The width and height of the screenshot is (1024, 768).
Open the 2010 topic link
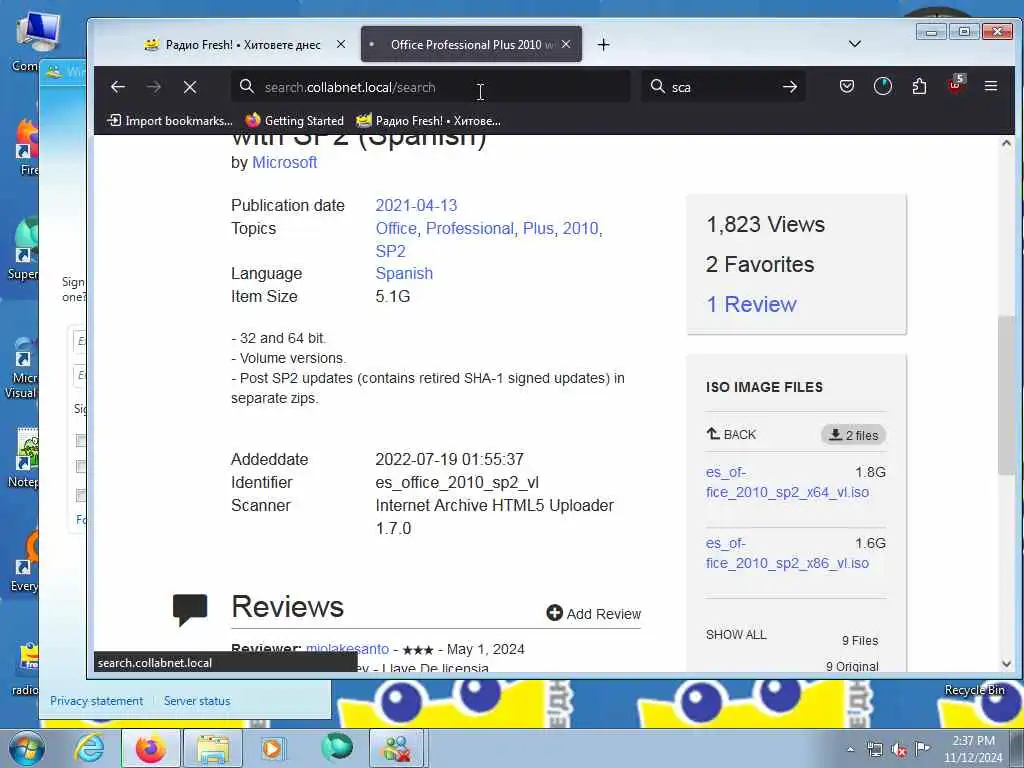point(581,229)
